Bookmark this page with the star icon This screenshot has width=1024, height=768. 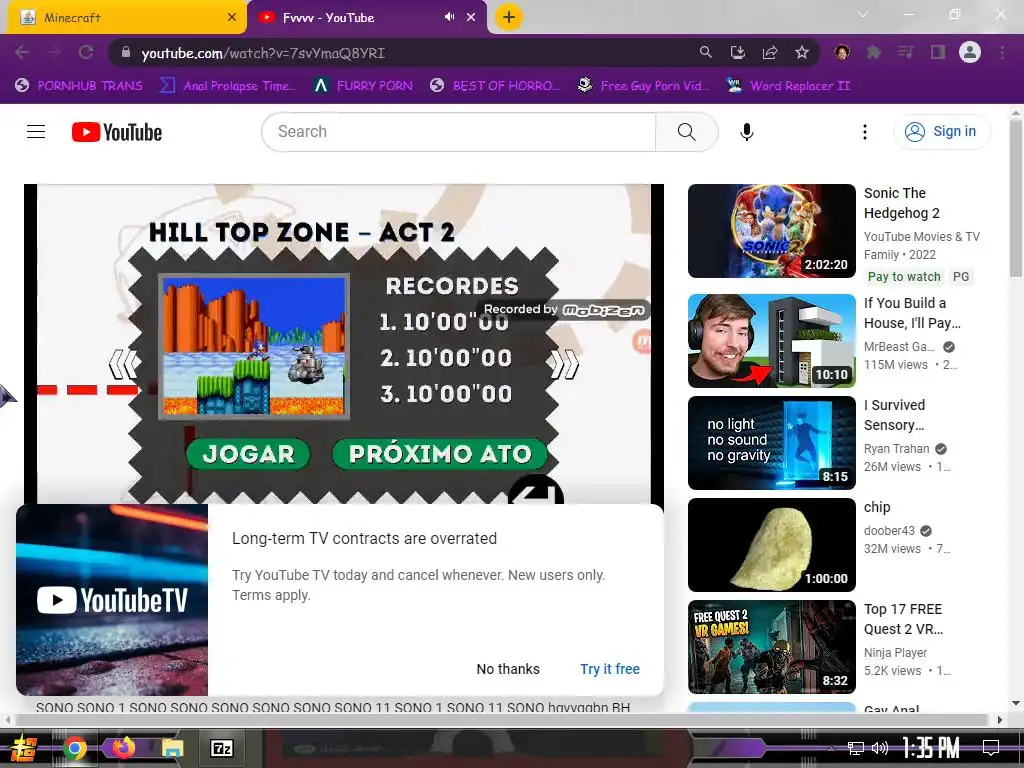(x=802, y=52)
